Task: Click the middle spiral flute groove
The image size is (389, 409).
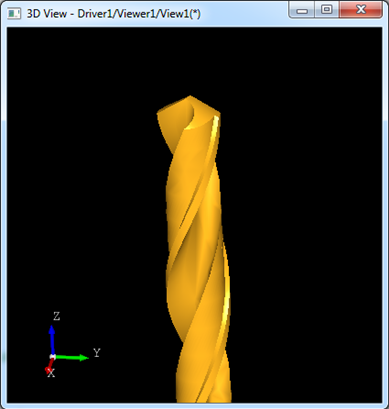Action: (192, 207)
